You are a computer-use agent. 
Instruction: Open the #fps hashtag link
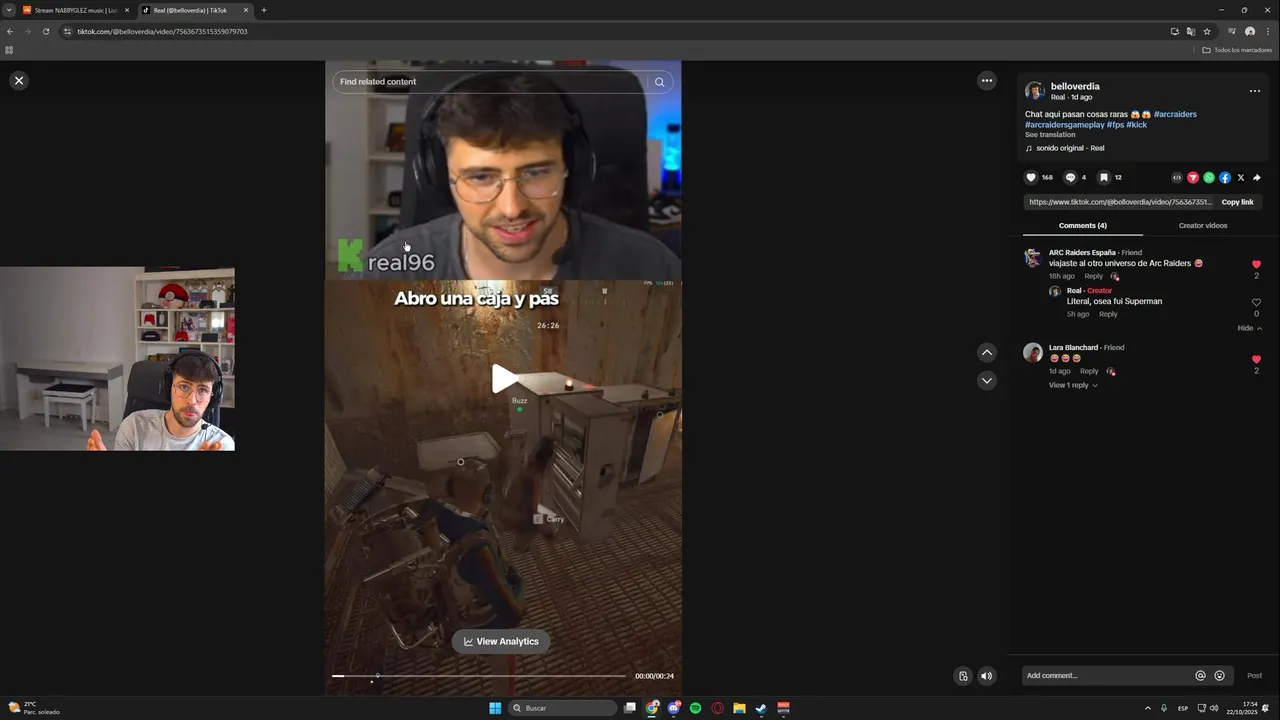tap(1115, 125)
